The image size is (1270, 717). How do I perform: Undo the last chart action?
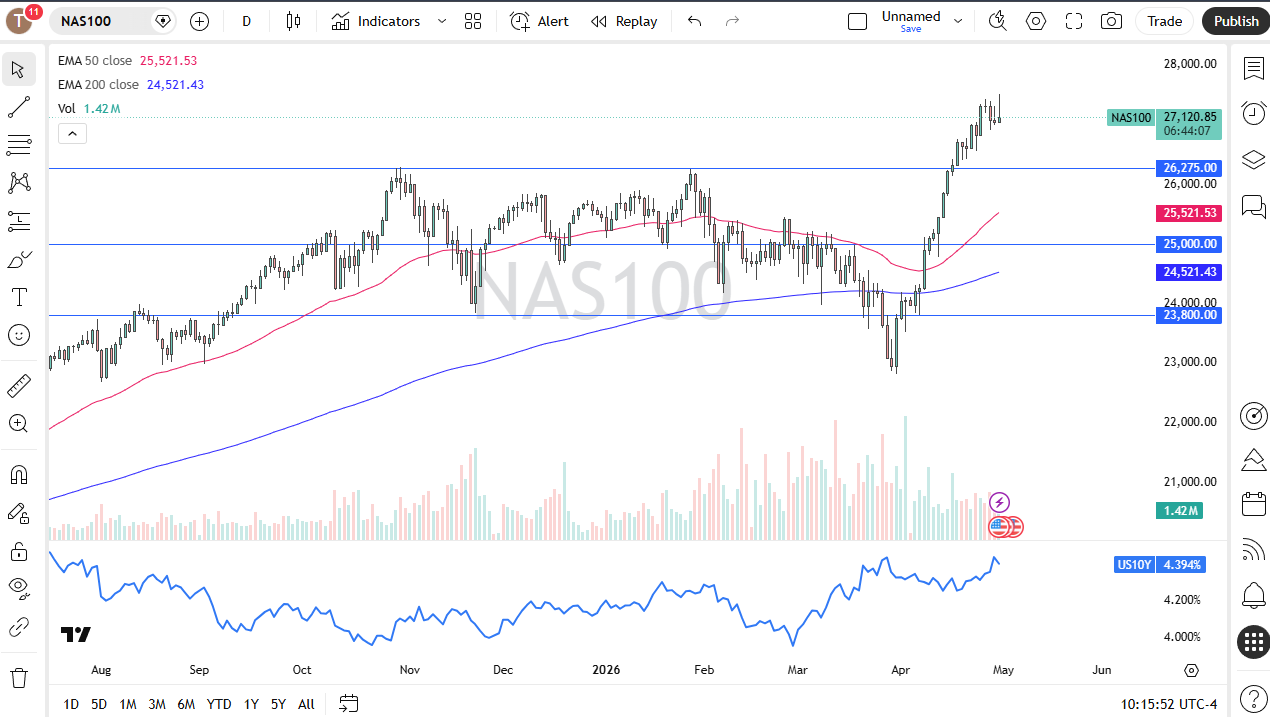point(694,21)
